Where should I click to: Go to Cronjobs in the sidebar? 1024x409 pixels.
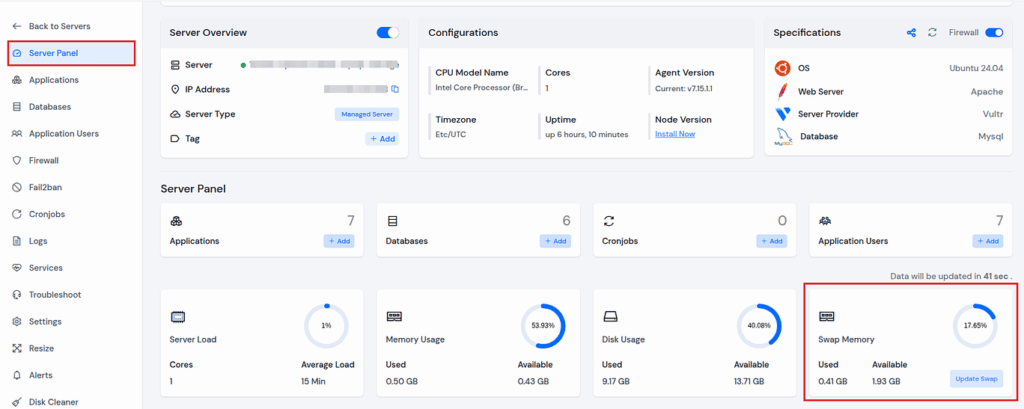46,214
